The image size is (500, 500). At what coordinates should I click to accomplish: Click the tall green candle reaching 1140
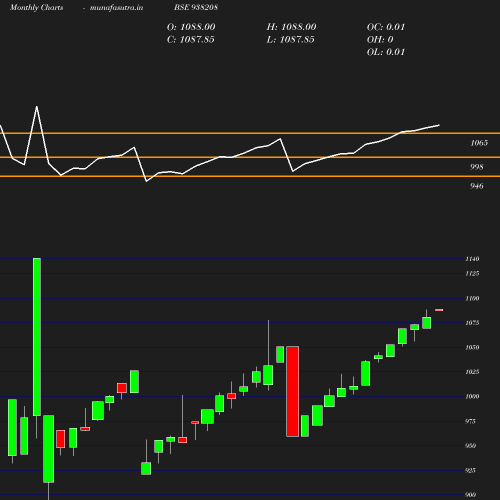37,337
